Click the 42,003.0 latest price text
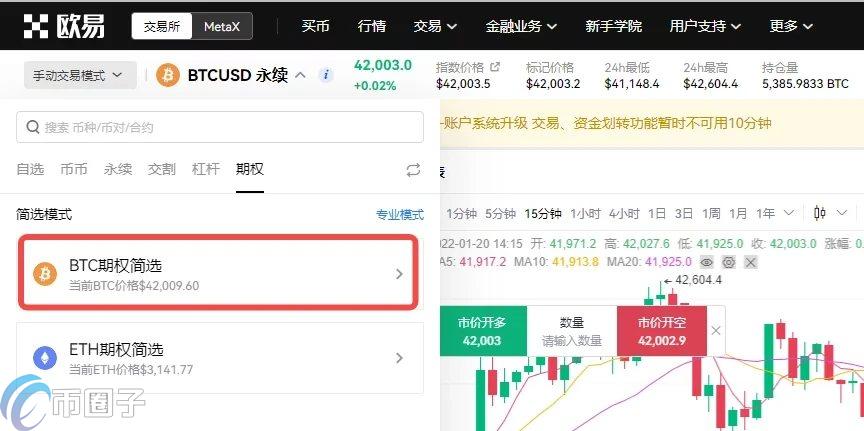 pos(382,66)
